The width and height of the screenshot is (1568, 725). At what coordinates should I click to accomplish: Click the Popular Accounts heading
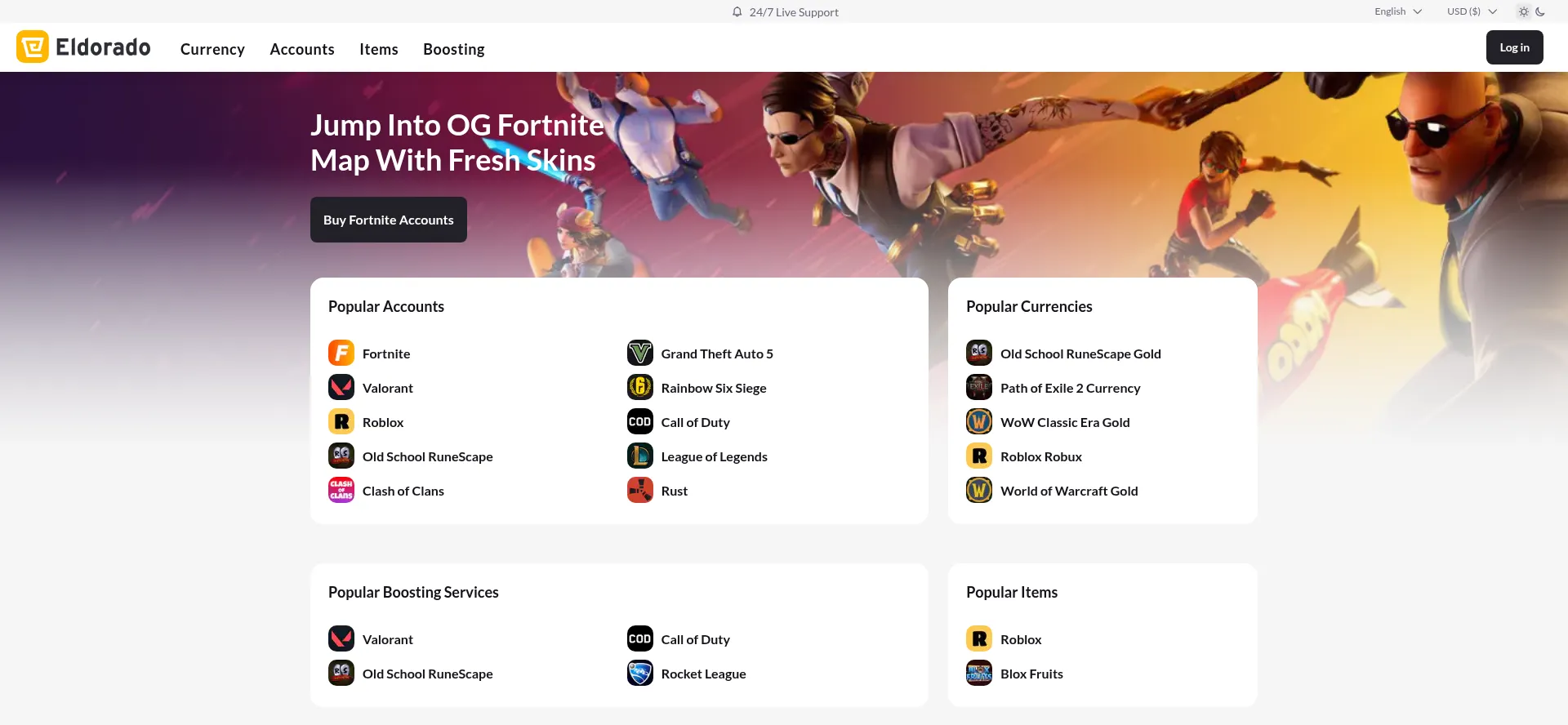pos(386,306)
